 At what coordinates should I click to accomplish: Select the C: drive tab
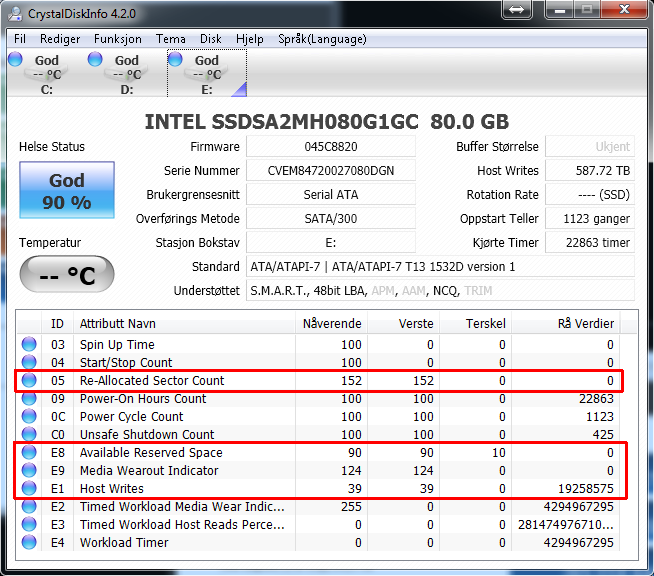(47, 73)
